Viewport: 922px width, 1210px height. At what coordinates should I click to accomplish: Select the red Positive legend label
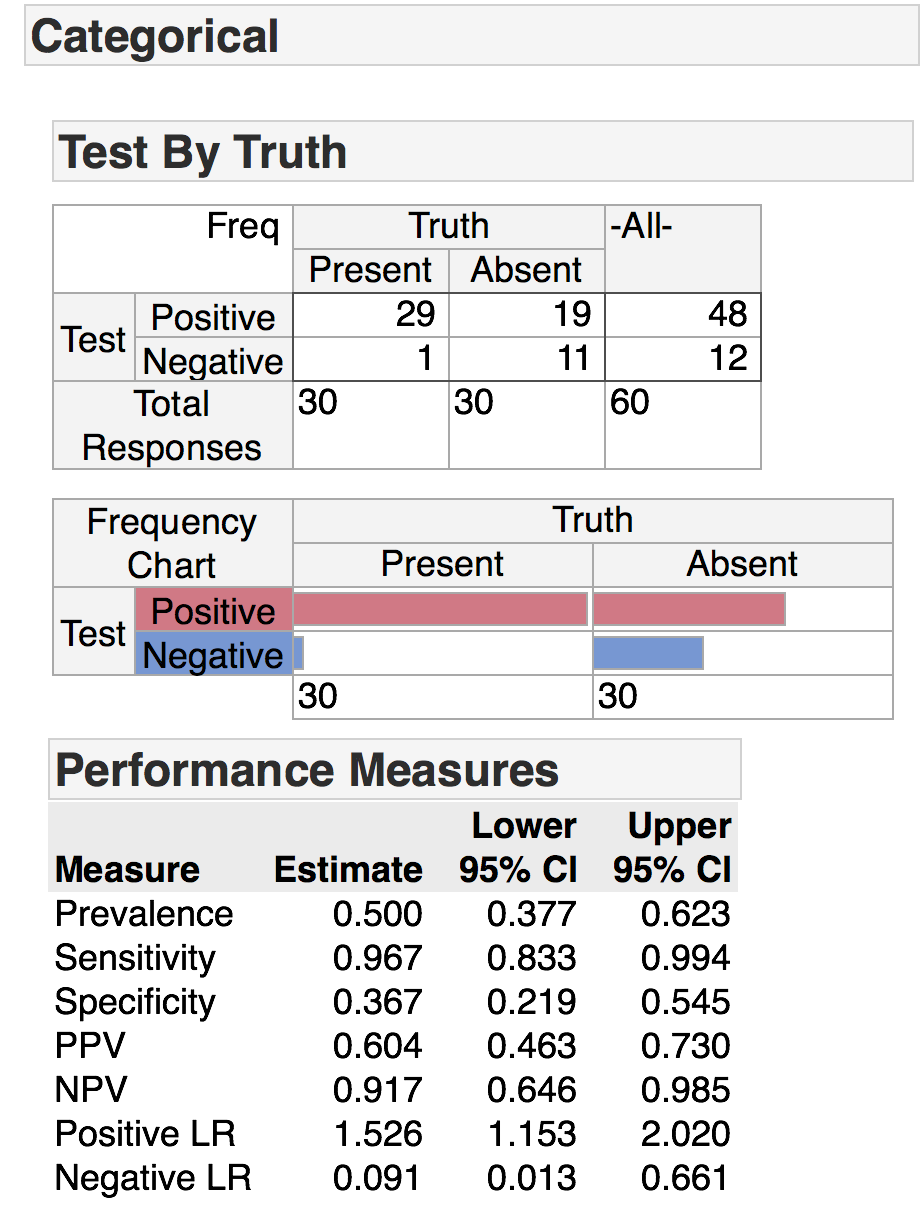pos(213,610)
